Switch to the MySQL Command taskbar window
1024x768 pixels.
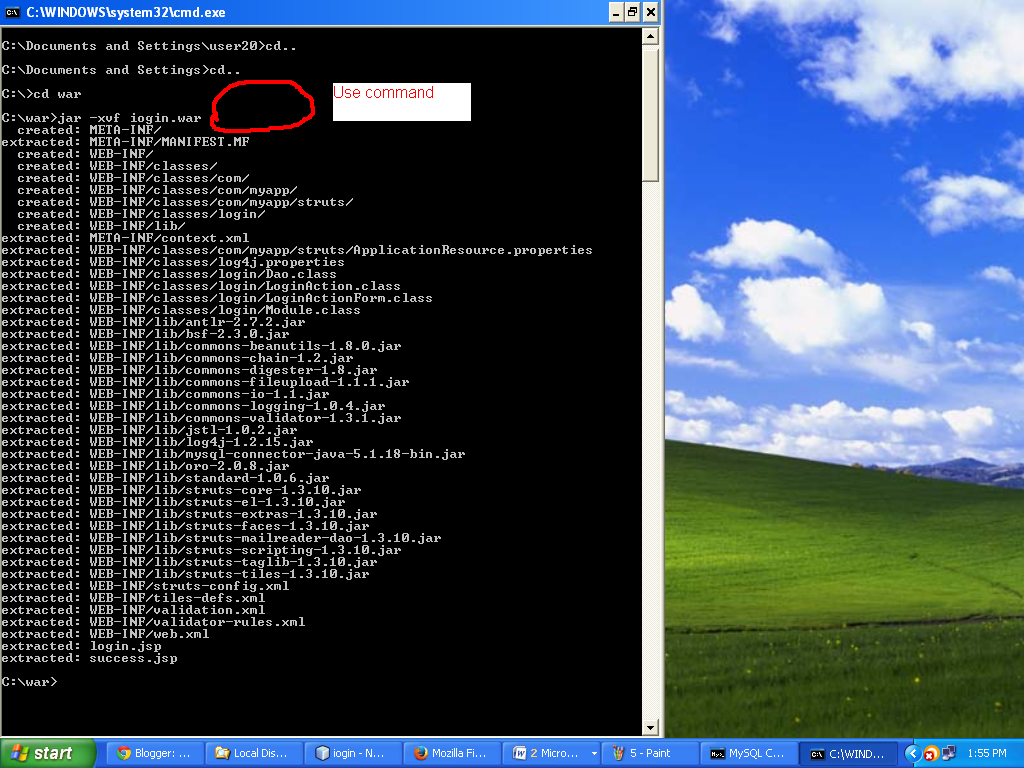coord(750,753)
